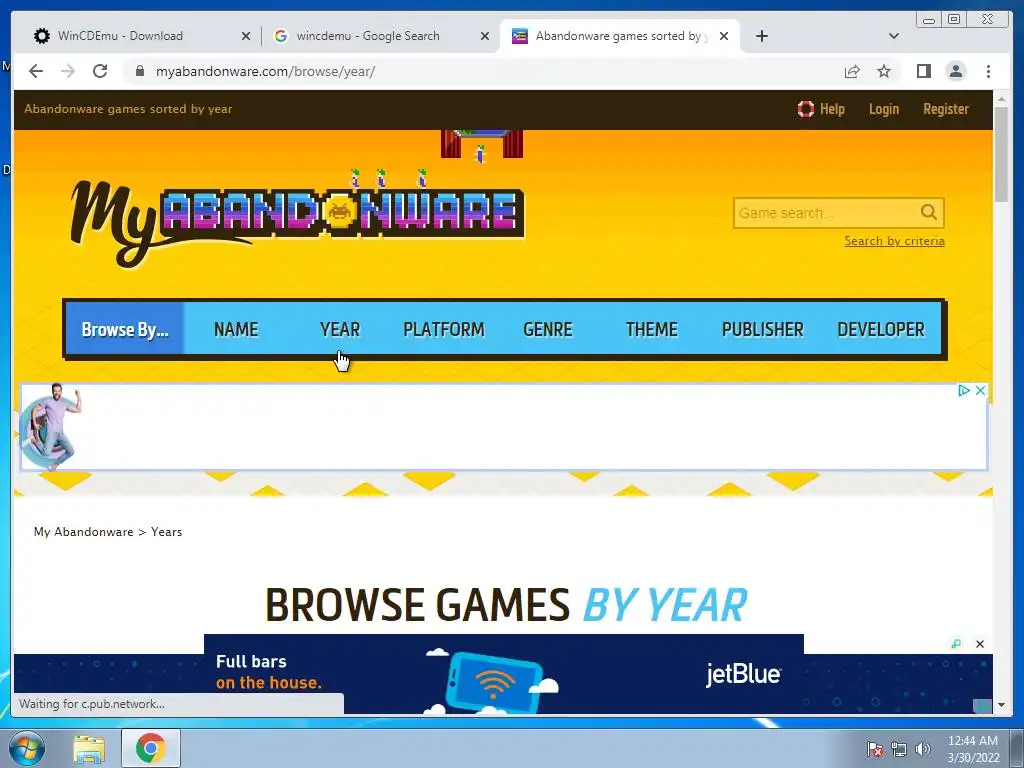1024x768 pixels.
Task: Reload the page with the refresh icon
Action: [100, 71]
